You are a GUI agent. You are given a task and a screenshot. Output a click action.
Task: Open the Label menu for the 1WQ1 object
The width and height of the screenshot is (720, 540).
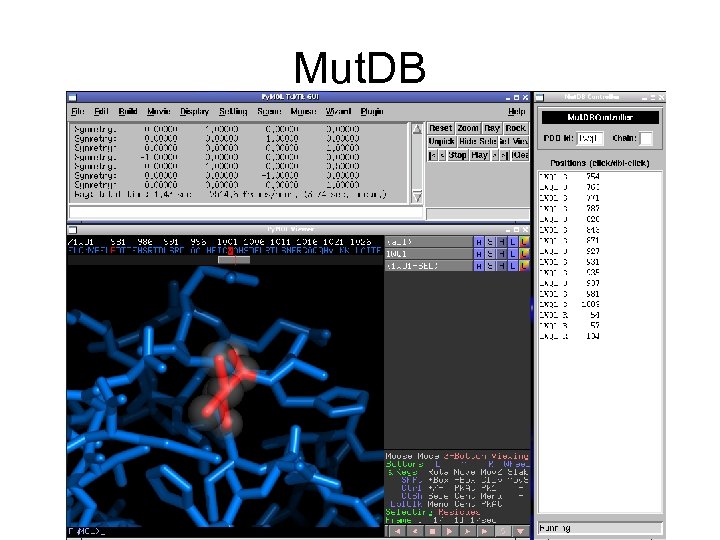(x=513, y=254)
